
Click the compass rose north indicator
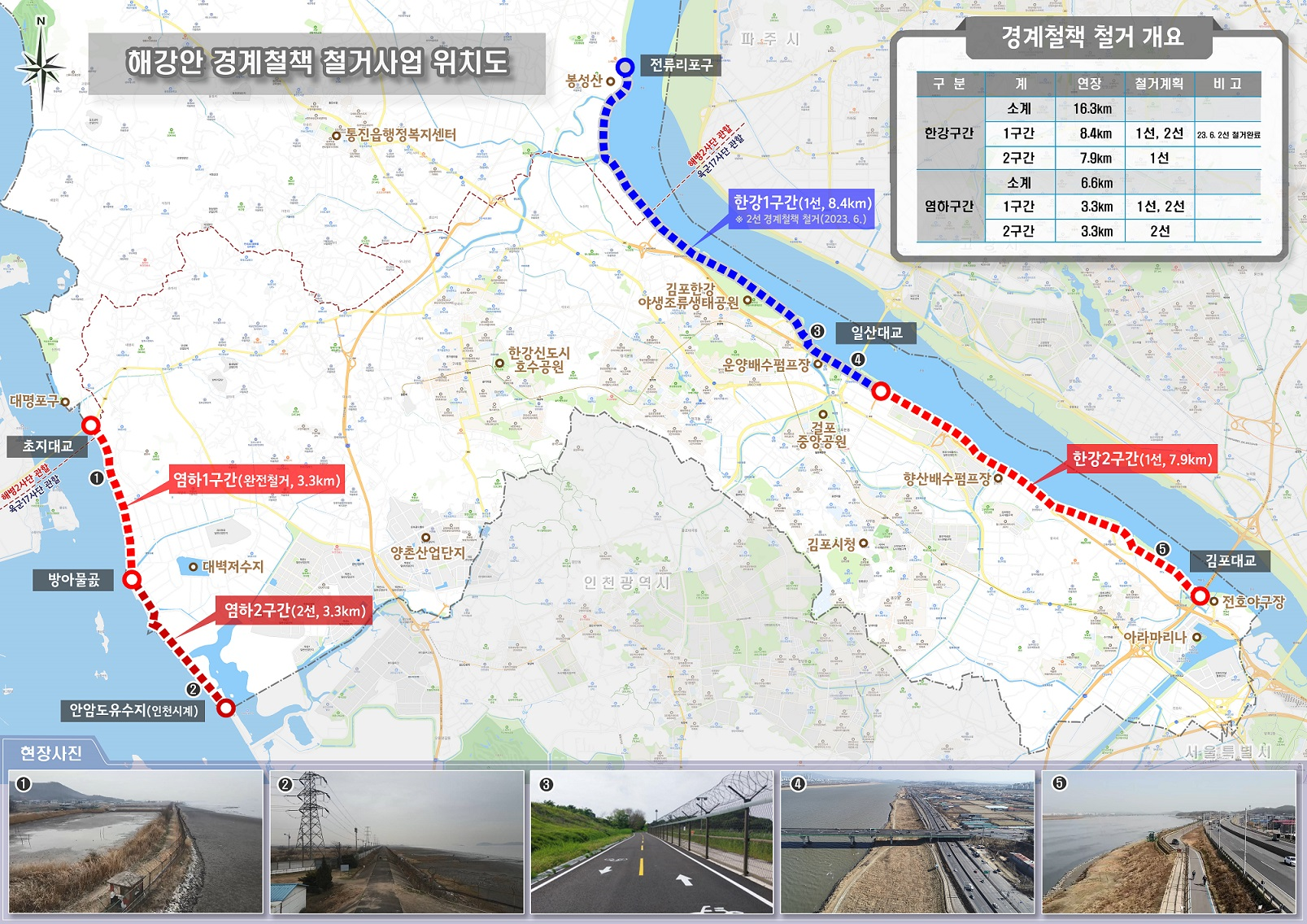(41, 65)
